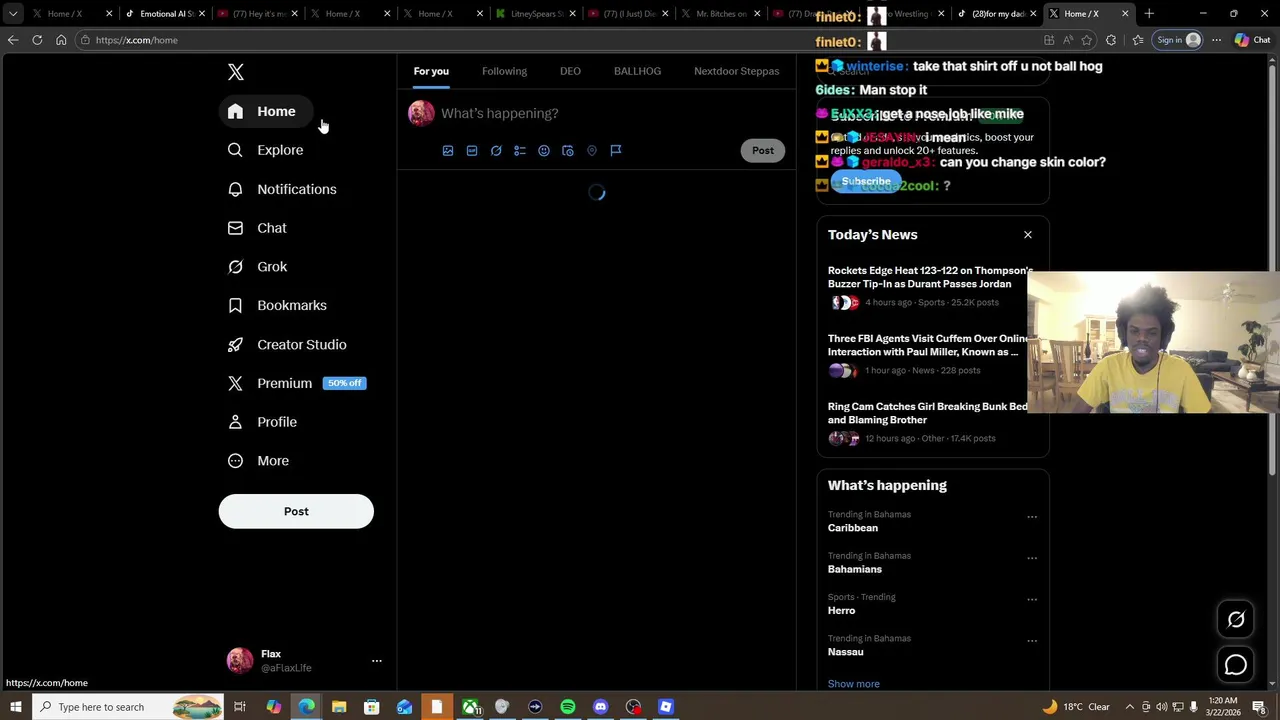This screenshot has width=1280, height=720.
Task: Select the Home sidebar icon
Action: [x=235, y=111]
